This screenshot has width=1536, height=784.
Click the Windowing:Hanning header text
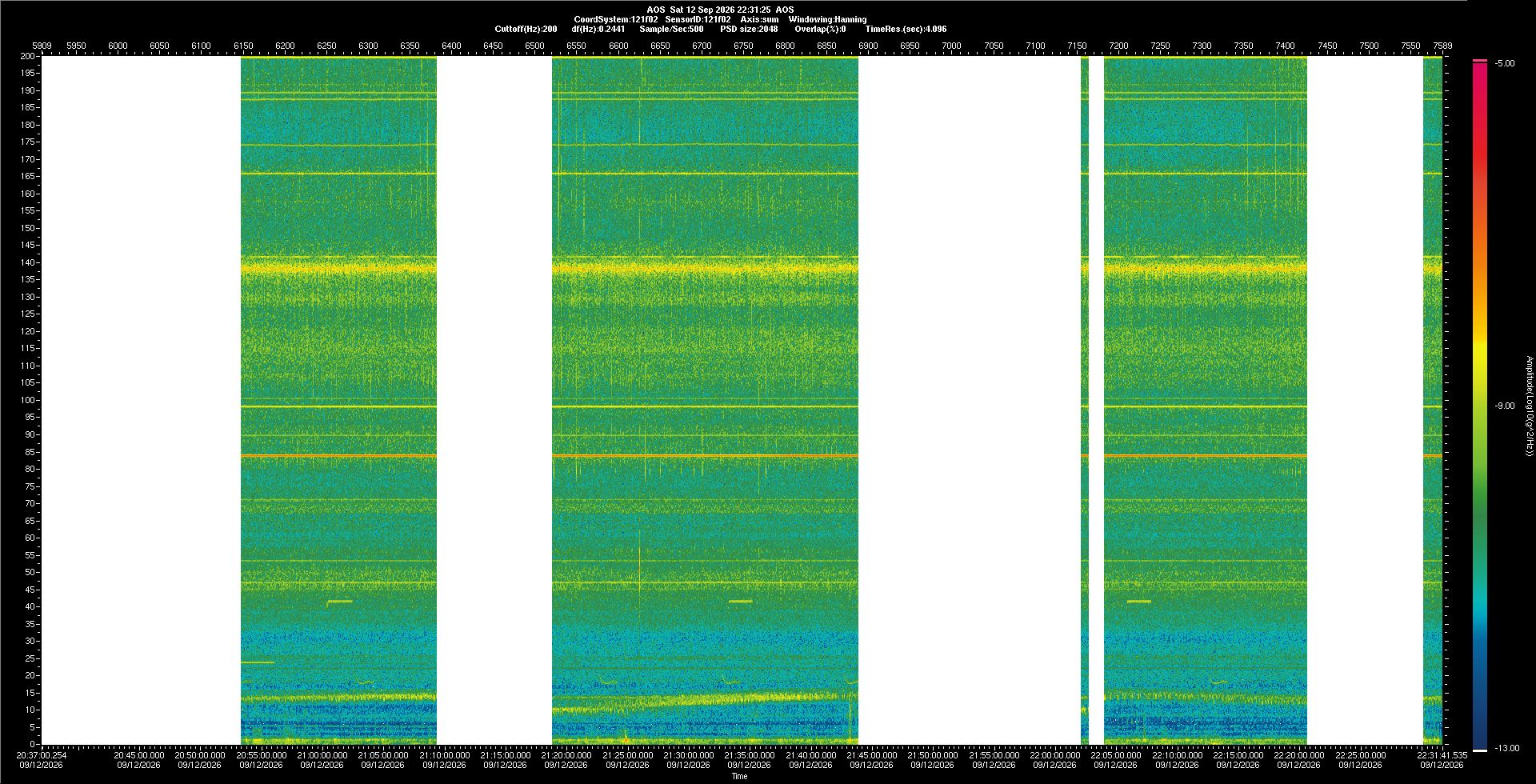click(827, 19)
